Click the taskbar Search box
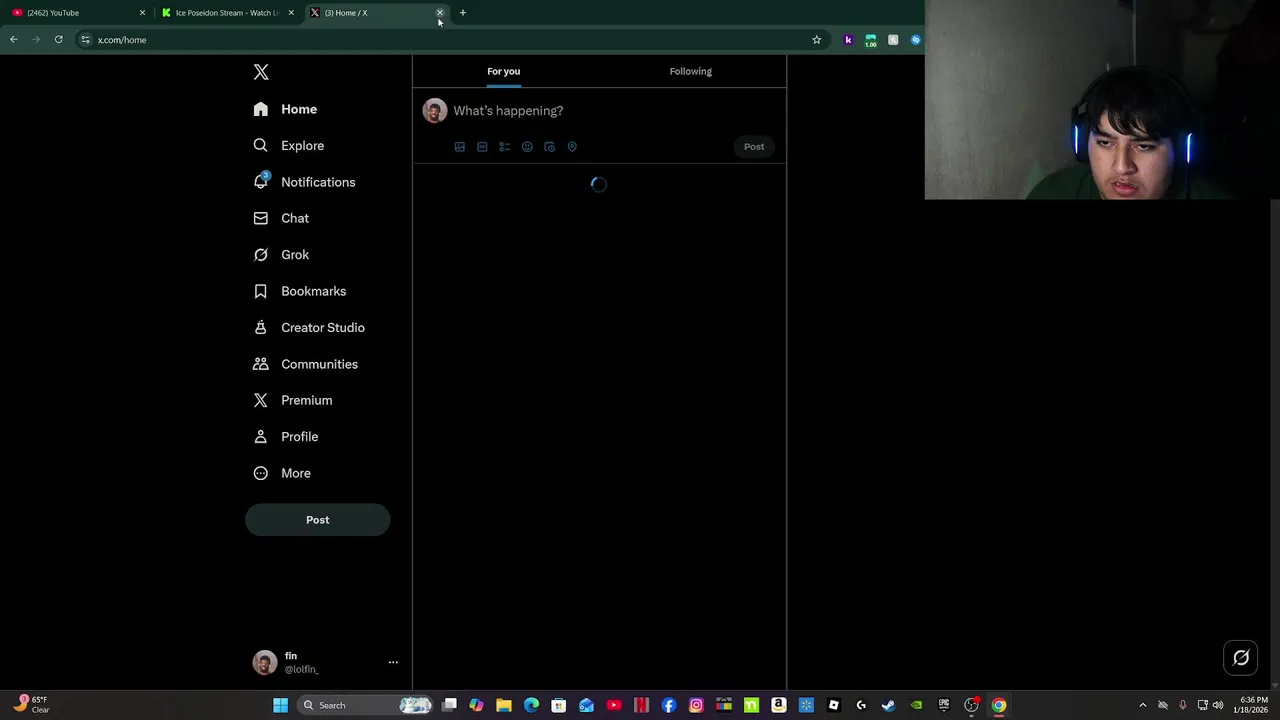This screenshot has width=1280, height=720. [x=366, y=705]
